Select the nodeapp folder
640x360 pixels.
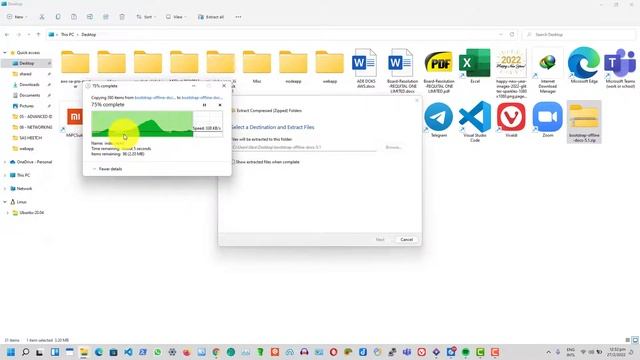point(293,66)
